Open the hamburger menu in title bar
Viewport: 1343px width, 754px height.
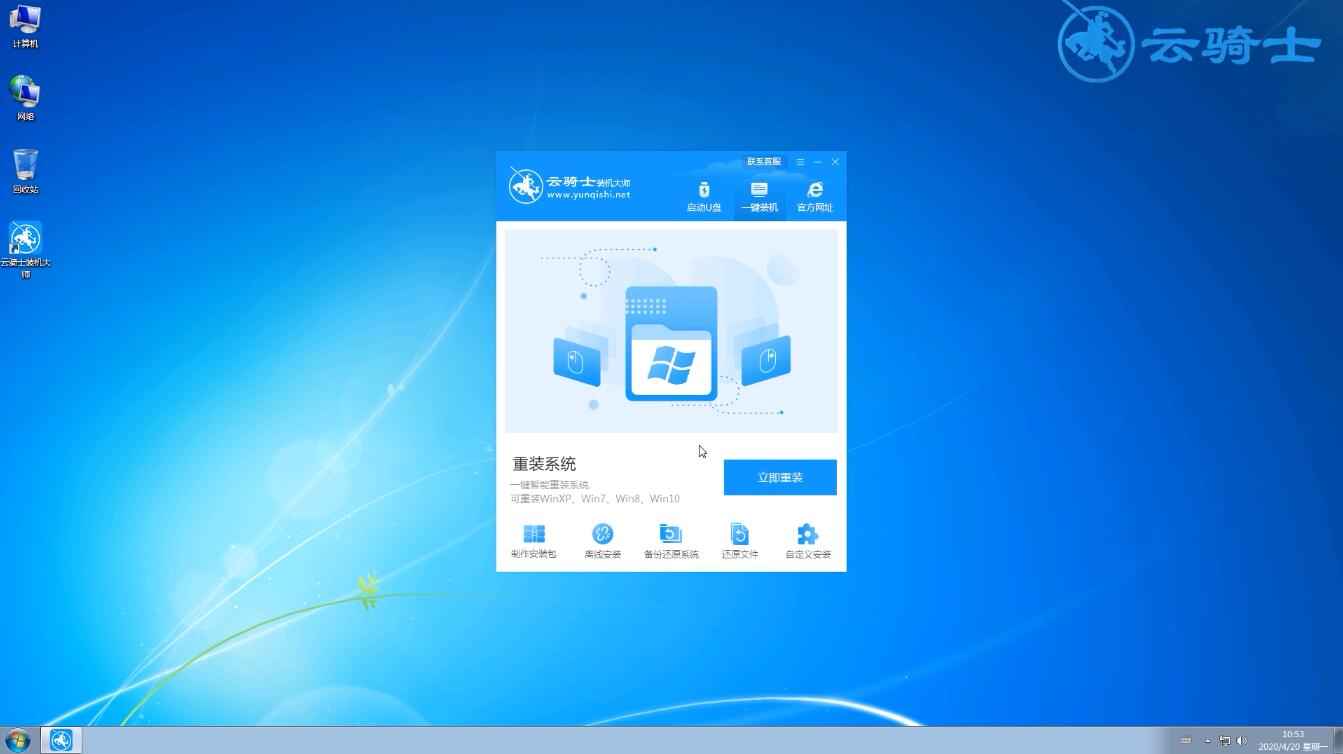pyautogui.click(x=800, y=162)
